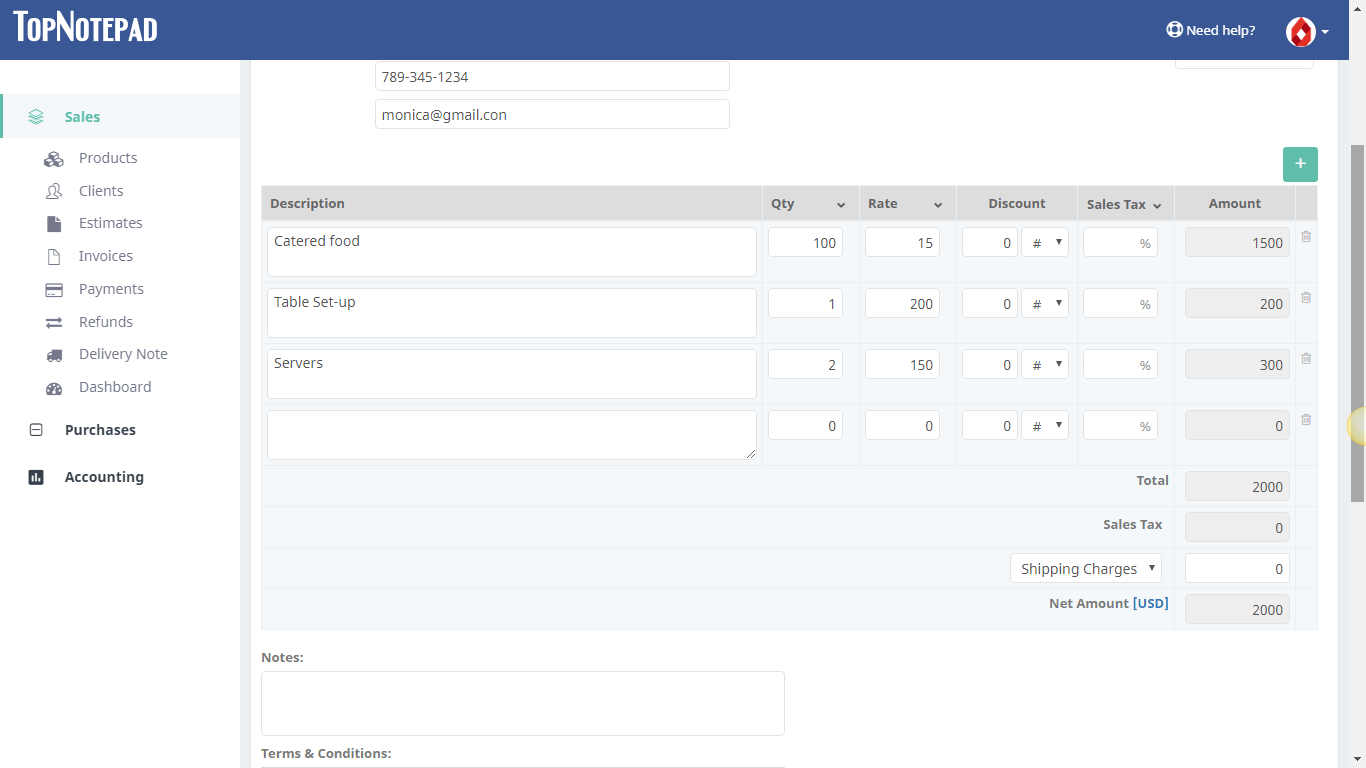Open the Need help? lifebuoy icon
1366x768 pixels.
(1174, 30)
